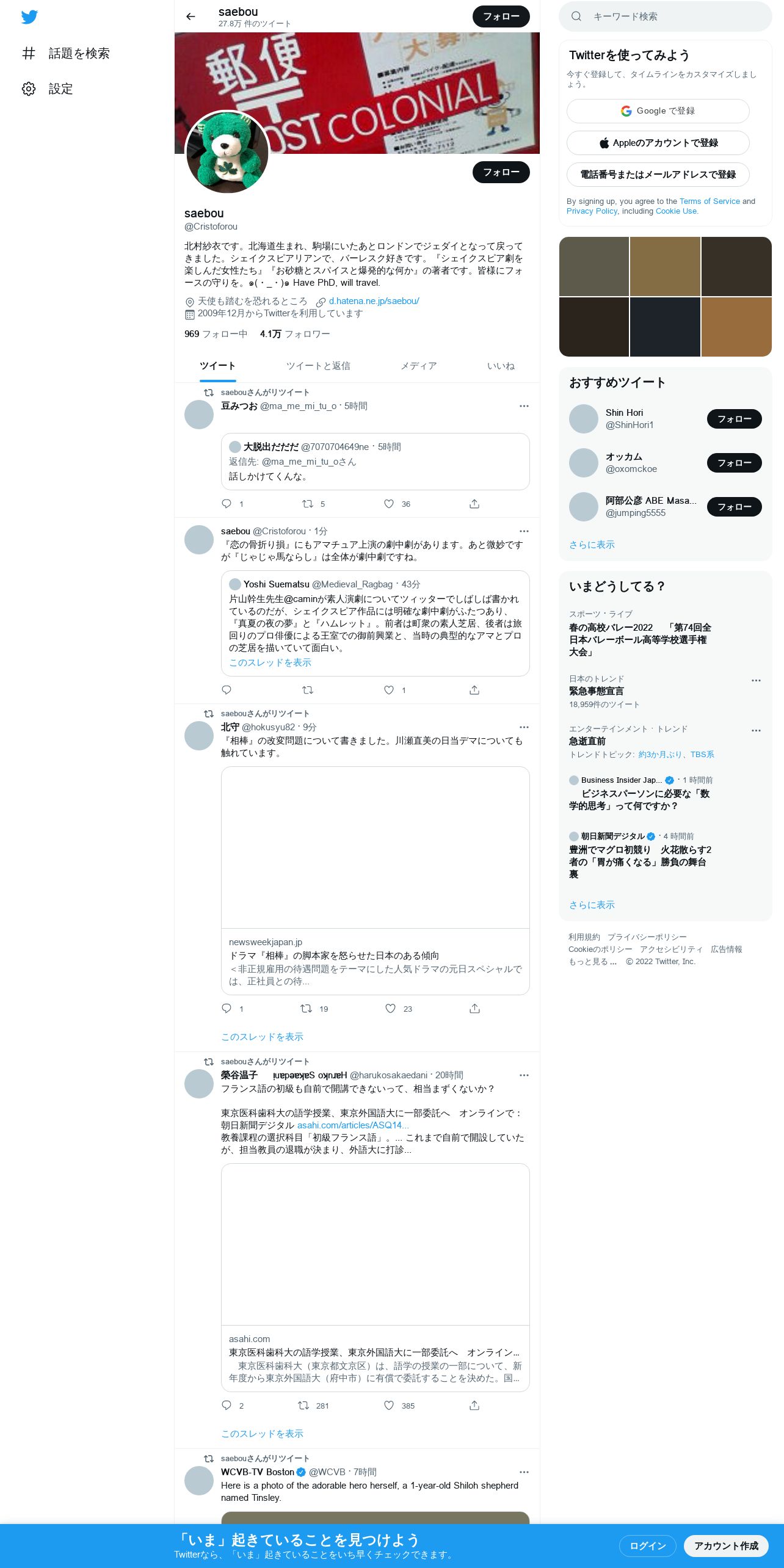Open Terms of Service link
This screenshot has width=784, height=1568.
tap(710, 201)
